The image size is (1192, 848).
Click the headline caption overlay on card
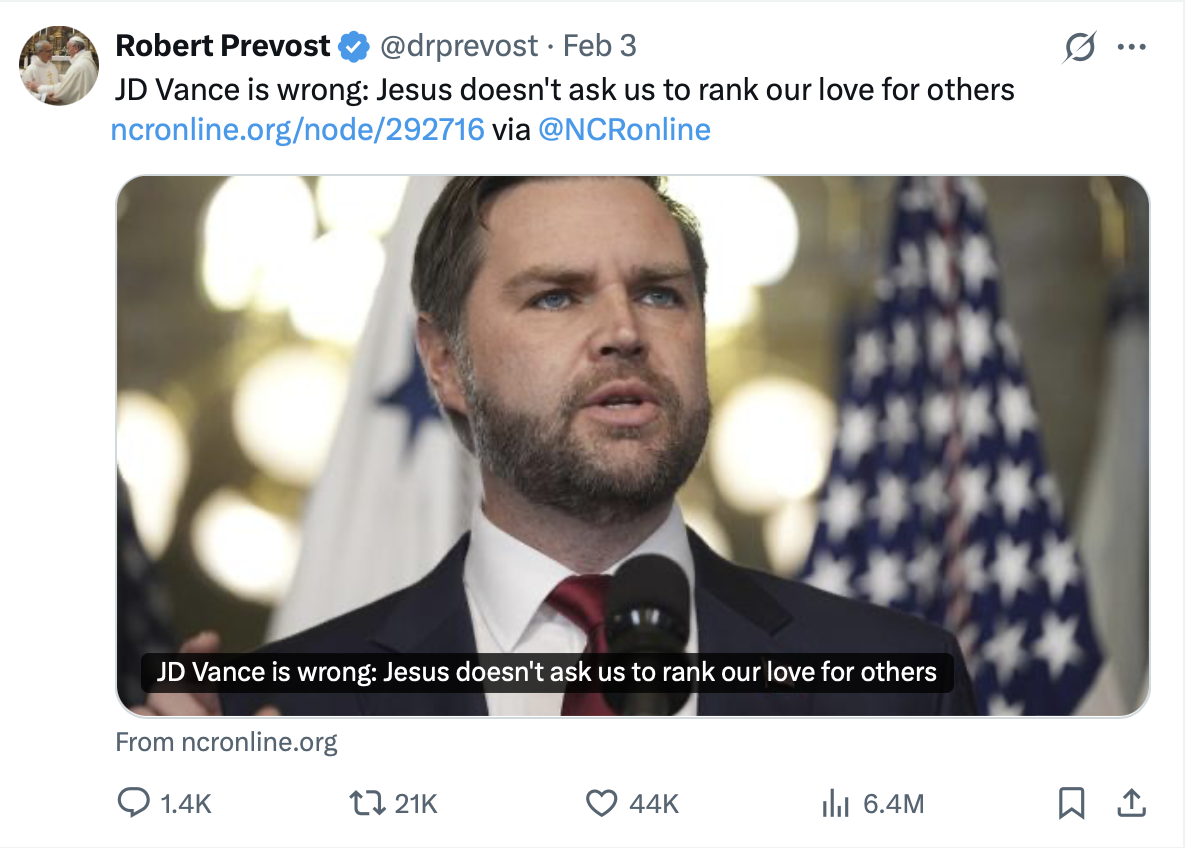(546, 671)
